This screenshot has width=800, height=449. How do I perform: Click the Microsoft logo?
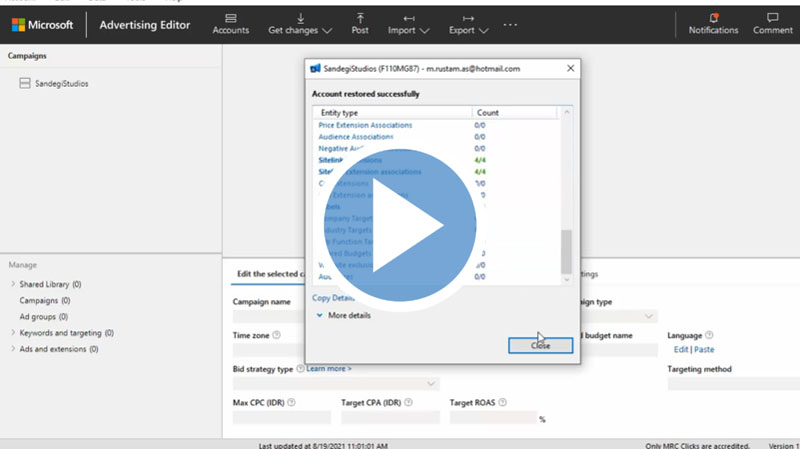tap(42, 24)
